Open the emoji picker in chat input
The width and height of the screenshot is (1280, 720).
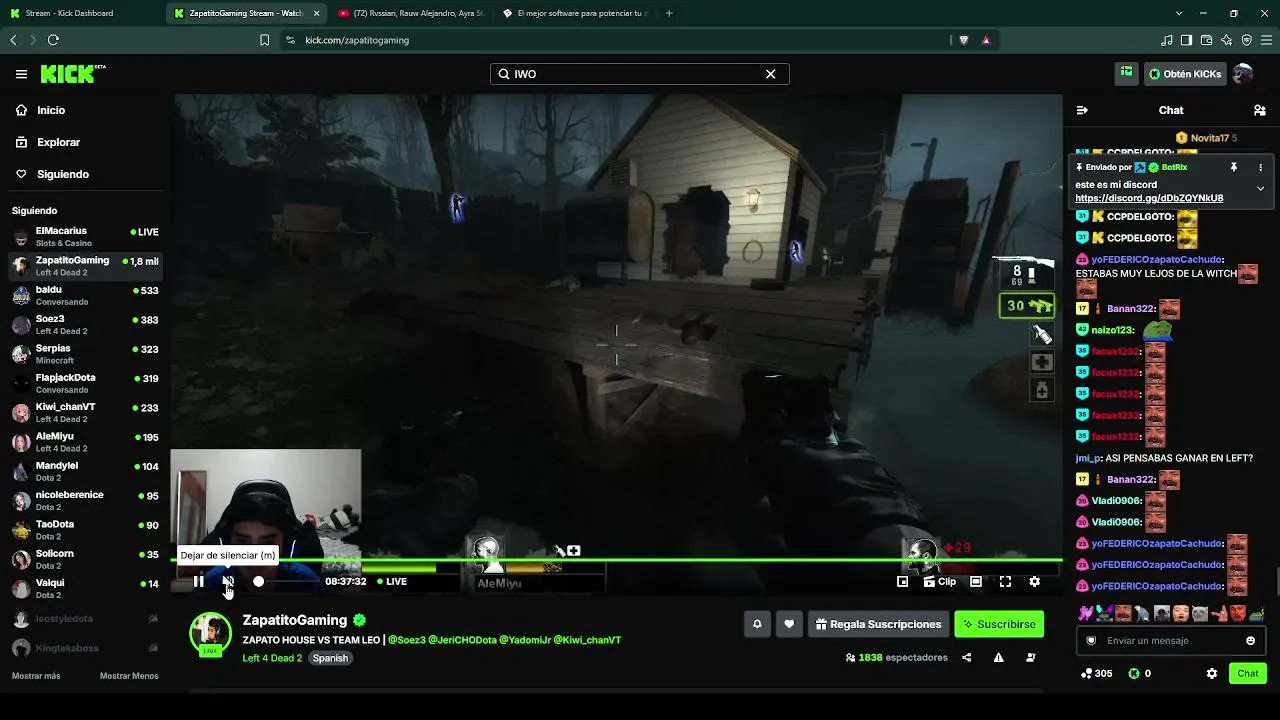point(1250,640)
